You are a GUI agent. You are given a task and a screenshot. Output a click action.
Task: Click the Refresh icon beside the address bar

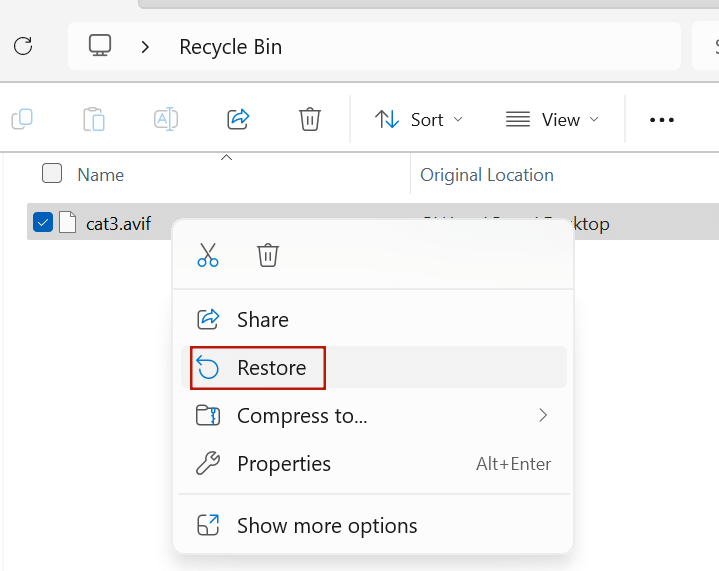[23, 46]
